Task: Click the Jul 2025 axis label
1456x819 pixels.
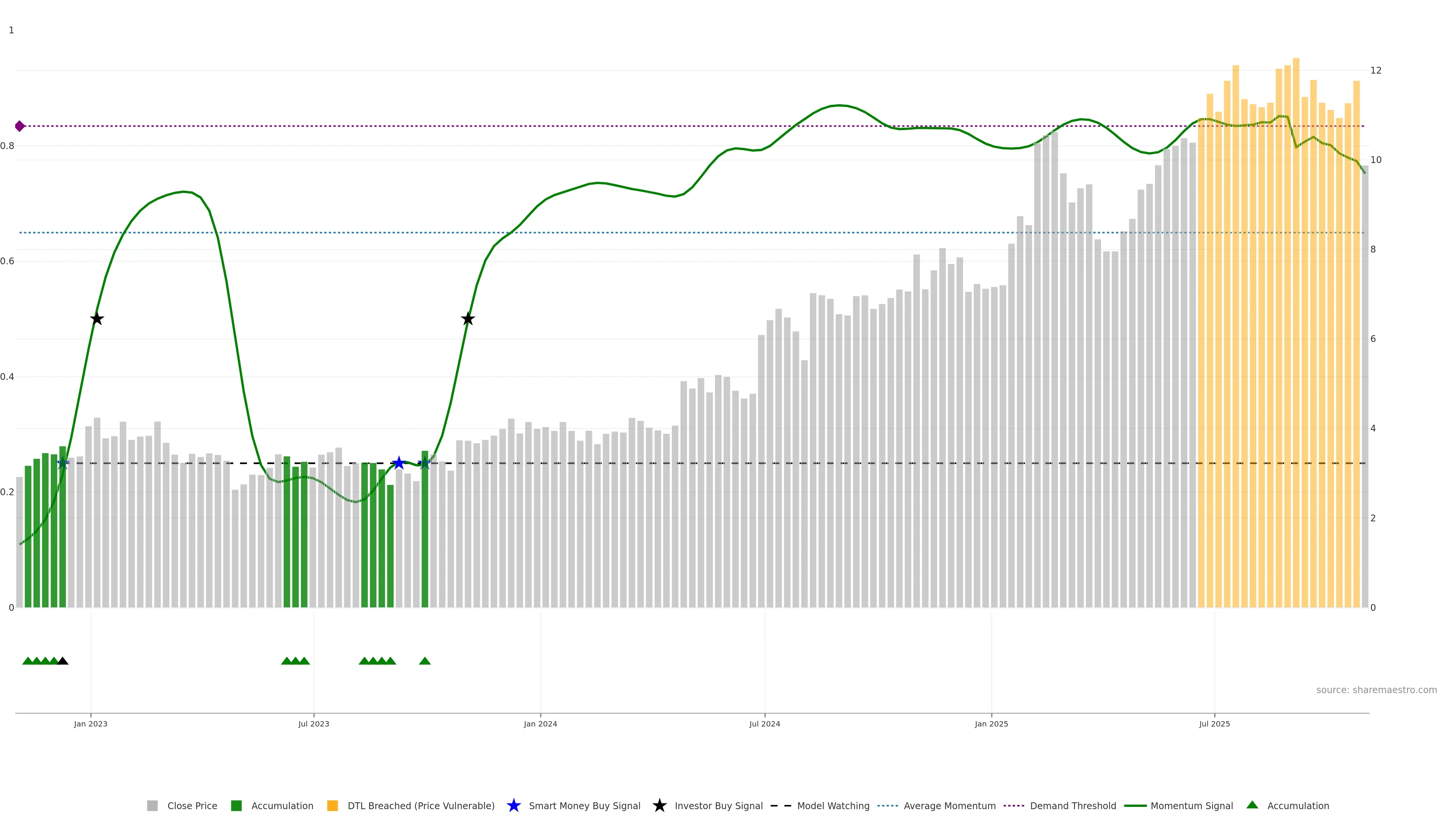Action: point(1214,723)
